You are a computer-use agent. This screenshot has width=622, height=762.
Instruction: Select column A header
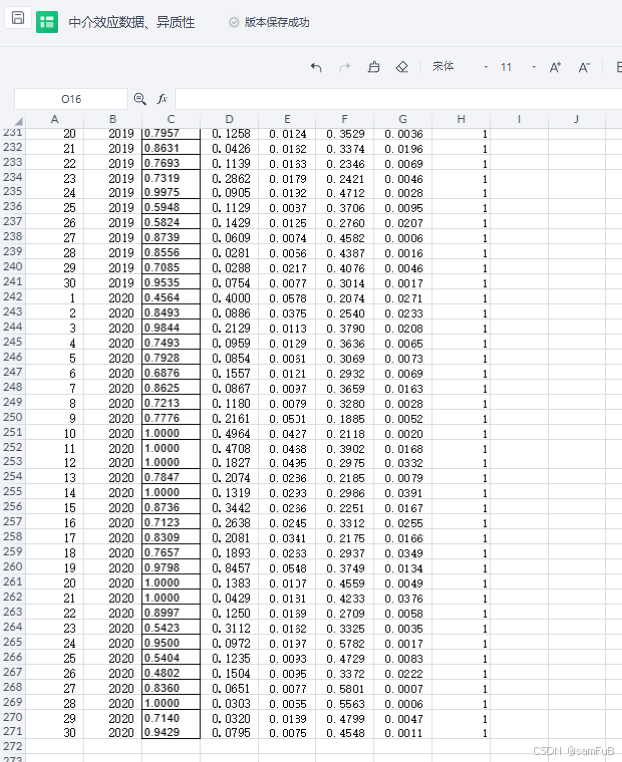[x=54, y=120]
